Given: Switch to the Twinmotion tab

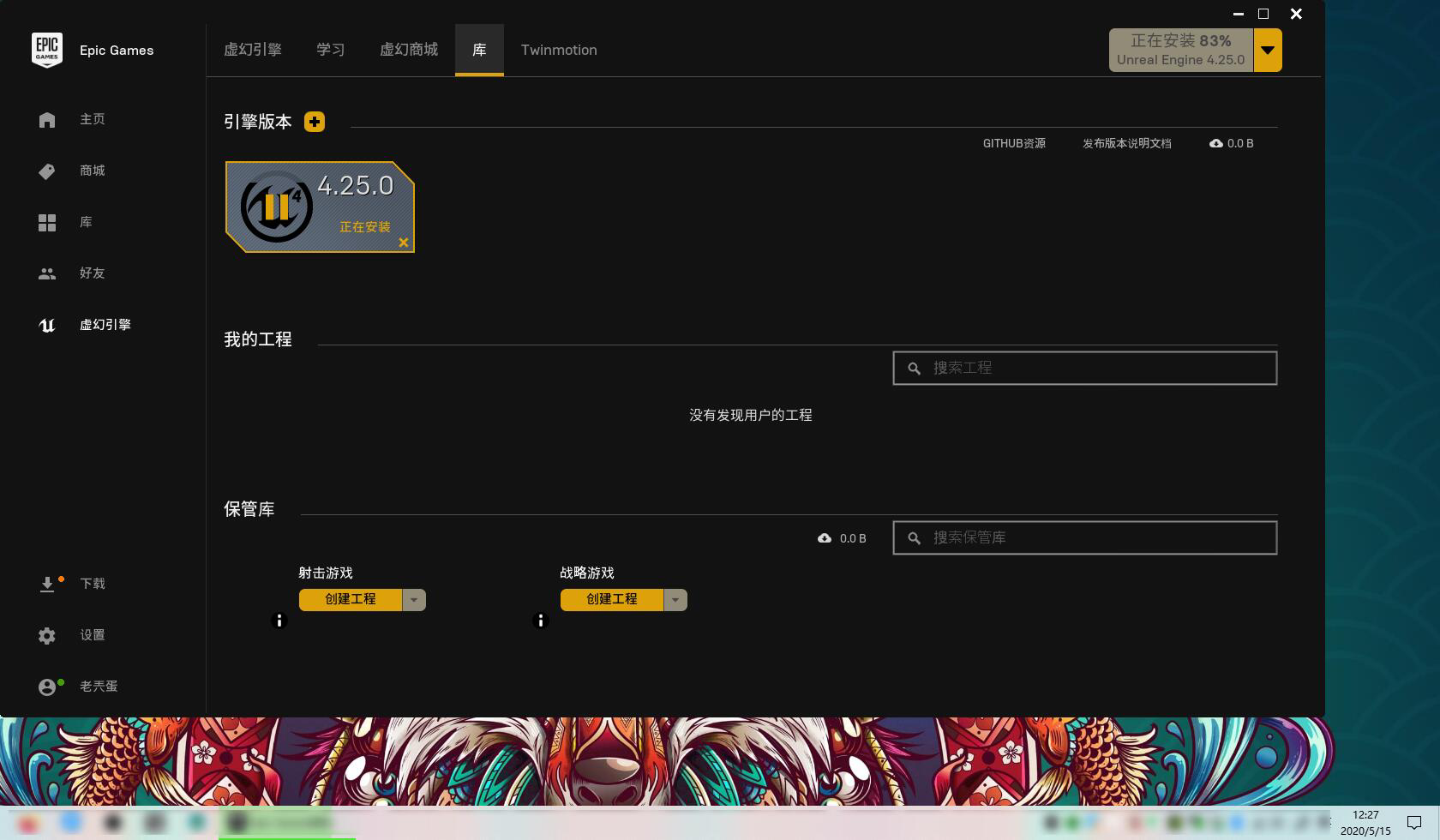Looking at the screenshot, I should click(x=558, y=50).
